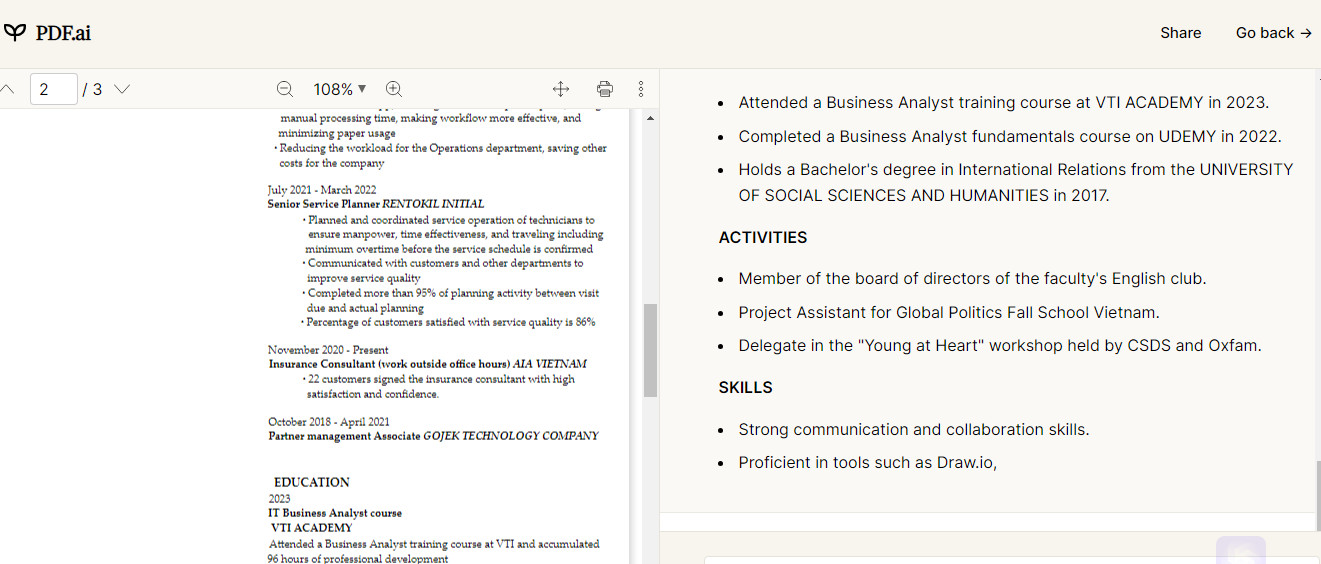This screenshot has width=1321, height=564.
Task: Open the PDF.ai home logo
Action: [47, 33]
